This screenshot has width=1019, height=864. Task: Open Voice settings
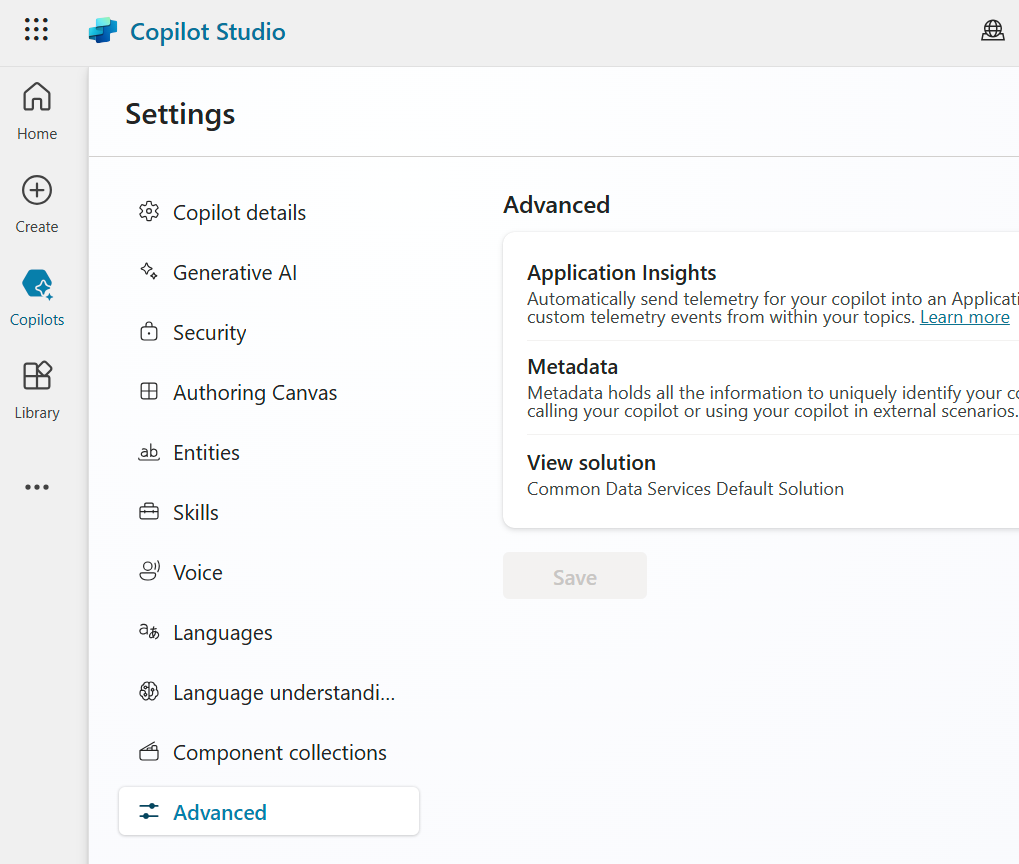pos(197,573)
